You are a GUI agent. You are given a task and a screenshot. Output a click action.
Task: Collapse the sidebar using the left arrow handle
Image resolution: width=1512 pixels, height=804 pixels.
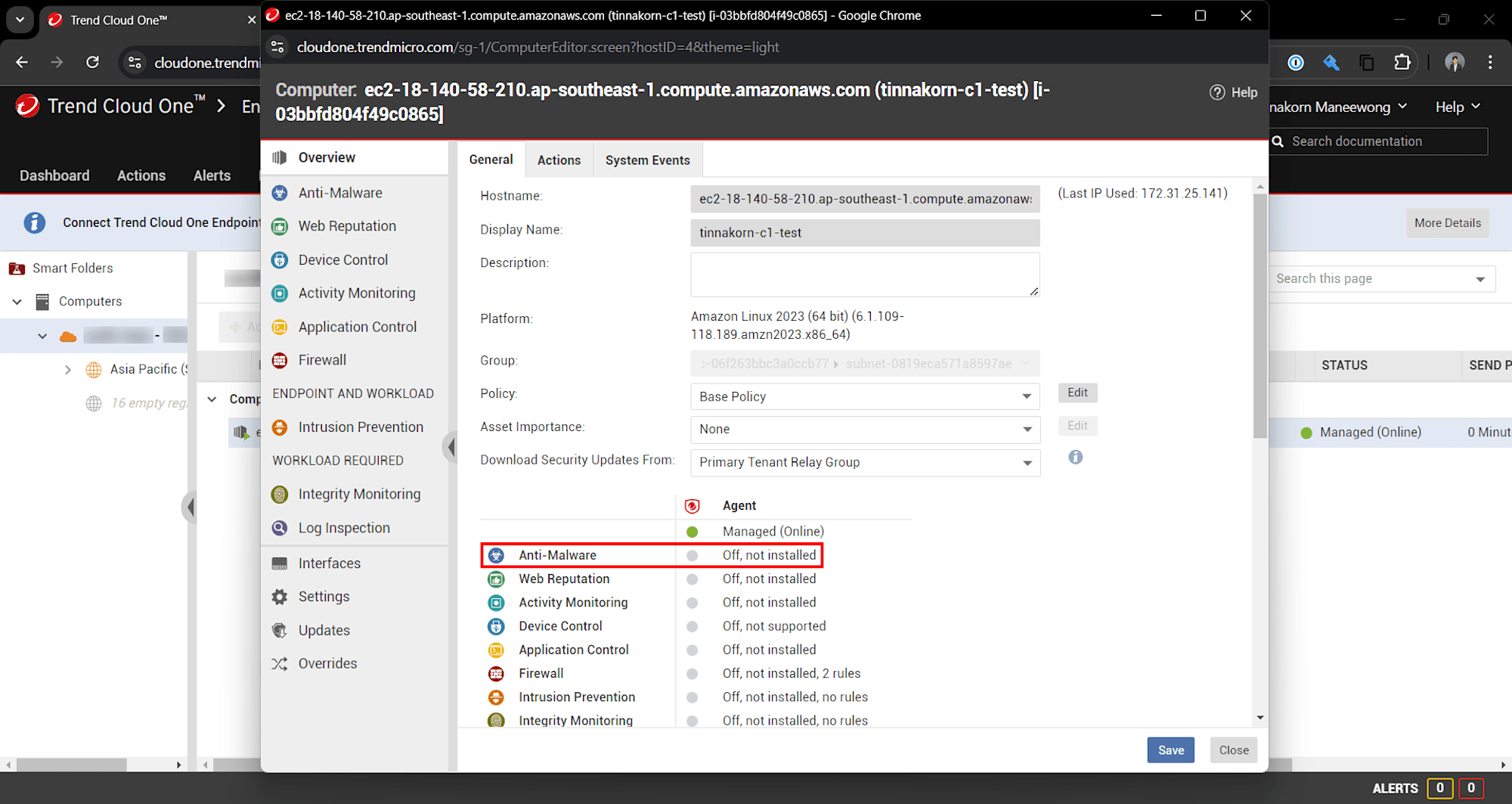[451, 447]
